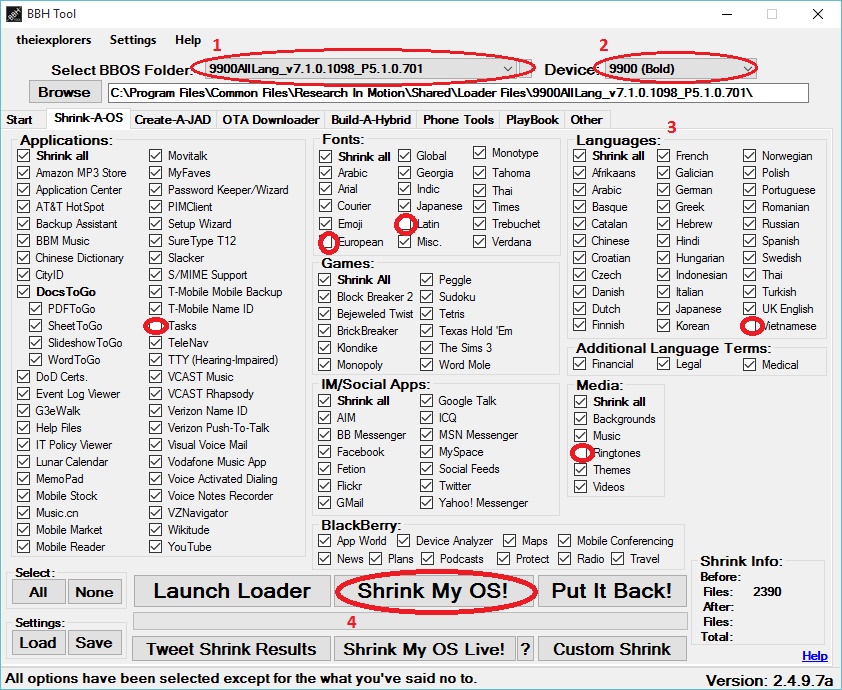
Task: Open the Device dropdown showing 9900 (Bold)
Action: pos(681,69)
